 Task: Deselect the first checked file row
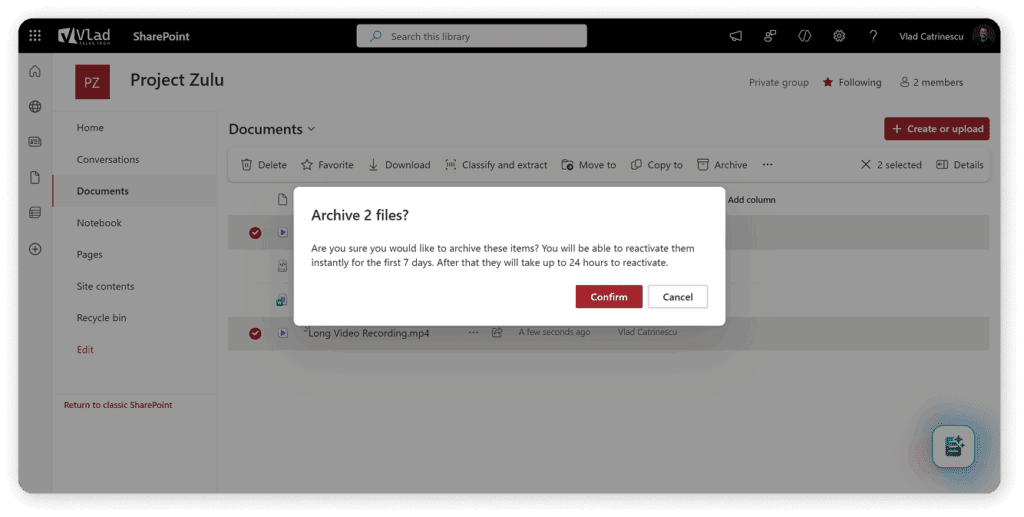255,233
